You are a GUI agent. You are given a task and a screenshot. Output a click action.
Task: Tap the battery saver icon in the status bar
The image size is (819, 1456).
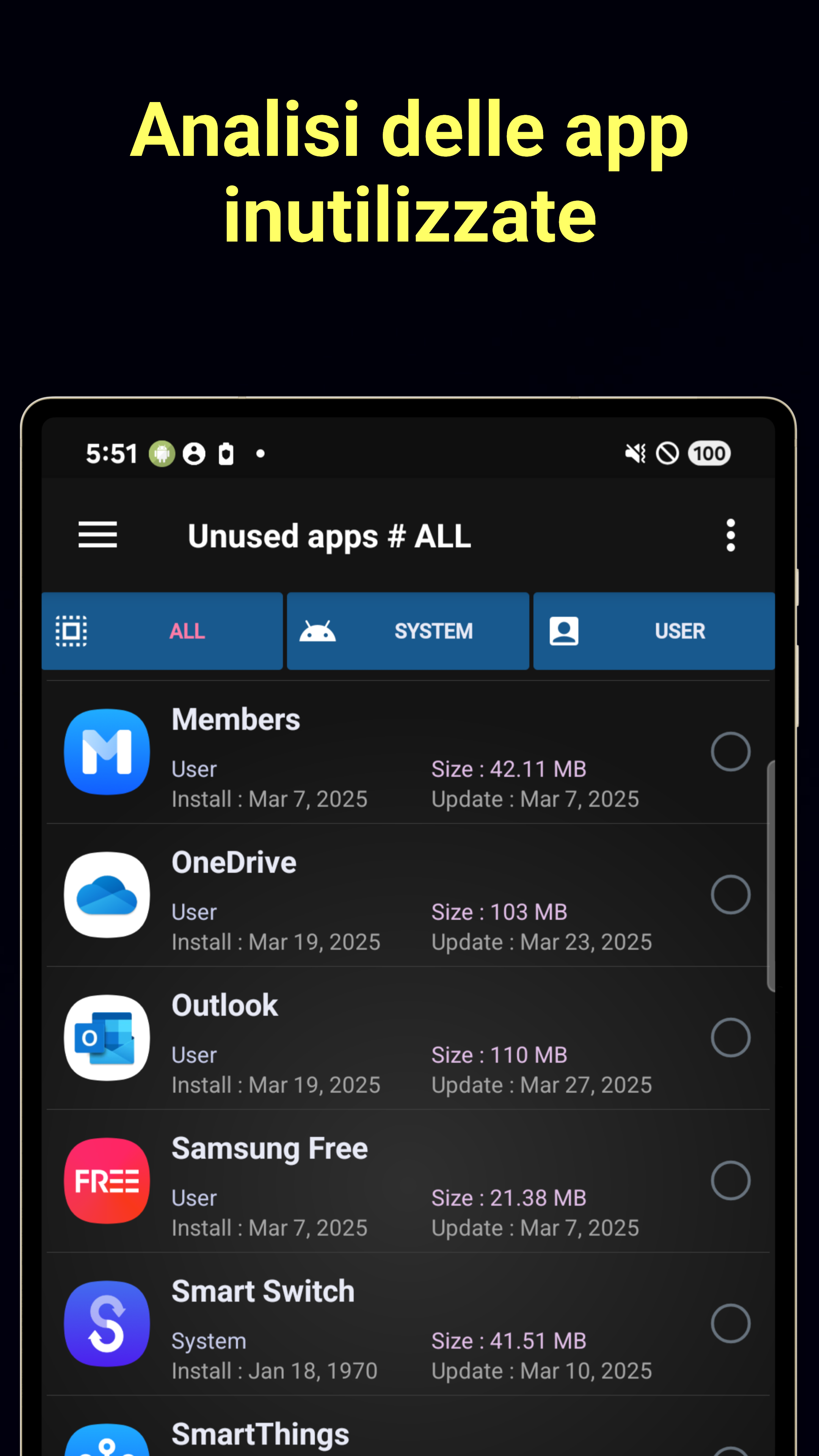[226, 453]
